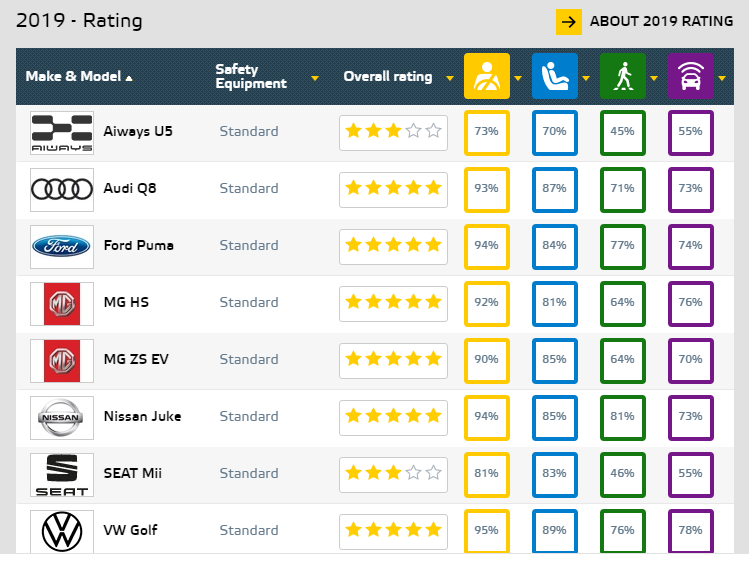Select Audi Q8 87% child score
The image size is (749, 567).
[x=555, y=190]
